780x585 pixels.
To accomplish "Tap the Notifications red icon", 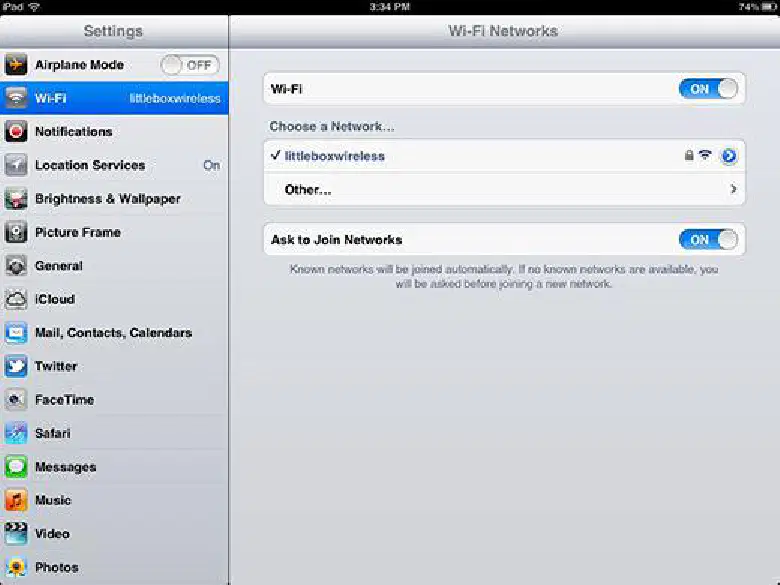I will click(15, 131).
